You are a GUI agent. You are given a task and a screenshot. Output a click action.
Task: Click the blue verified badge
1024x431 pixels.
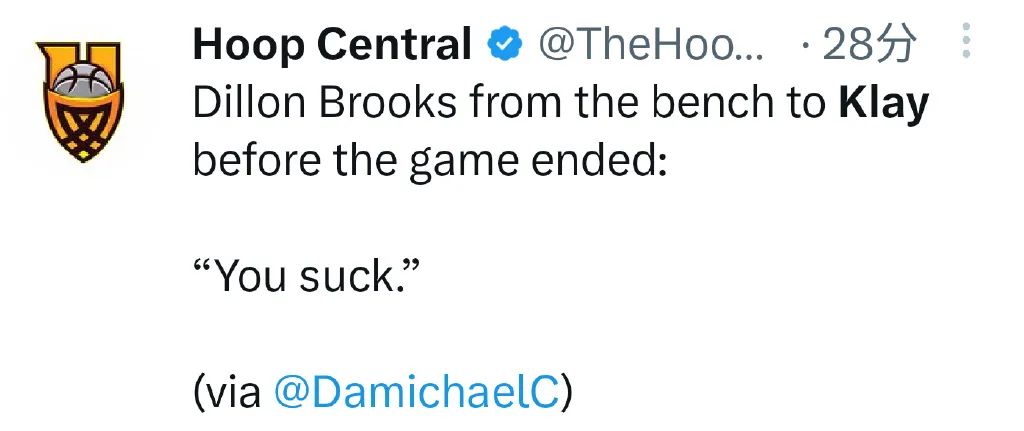pos(505,44)
